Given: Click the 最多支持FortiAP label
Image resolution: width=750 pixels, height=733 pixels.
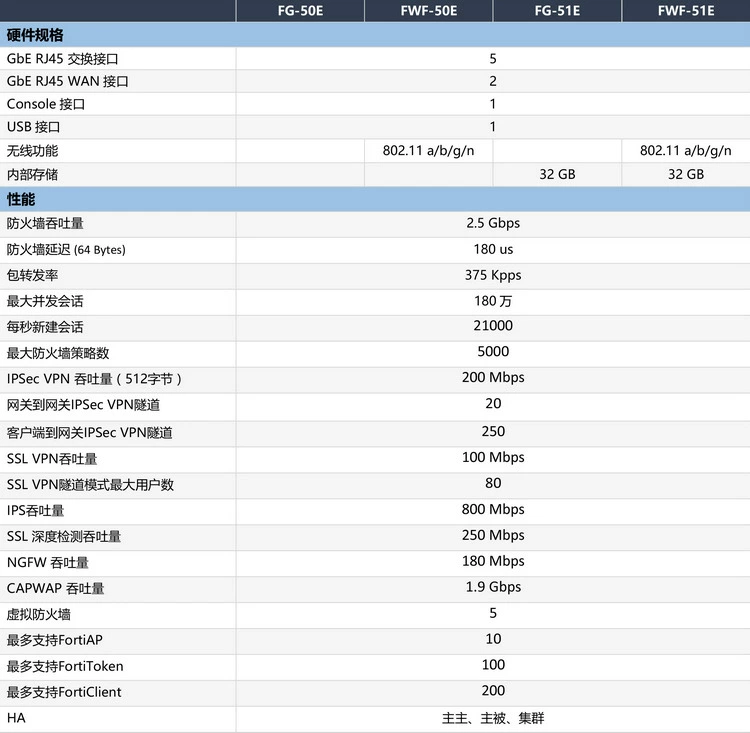Looking at the screenshot, I should click(x=55, y=640).
